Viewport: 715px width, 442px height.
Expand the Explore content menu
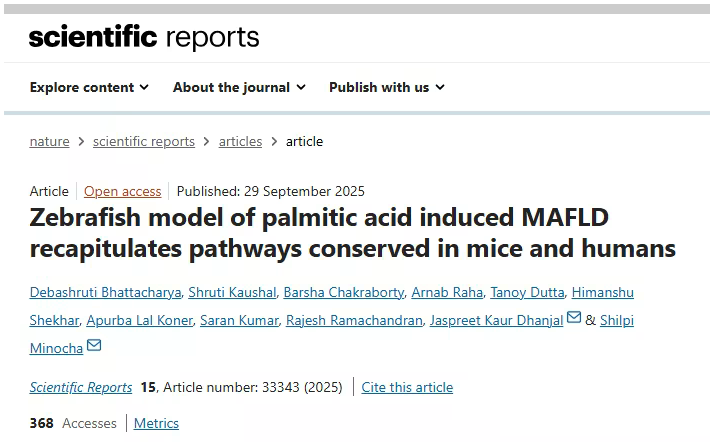[x=89, y=87]
